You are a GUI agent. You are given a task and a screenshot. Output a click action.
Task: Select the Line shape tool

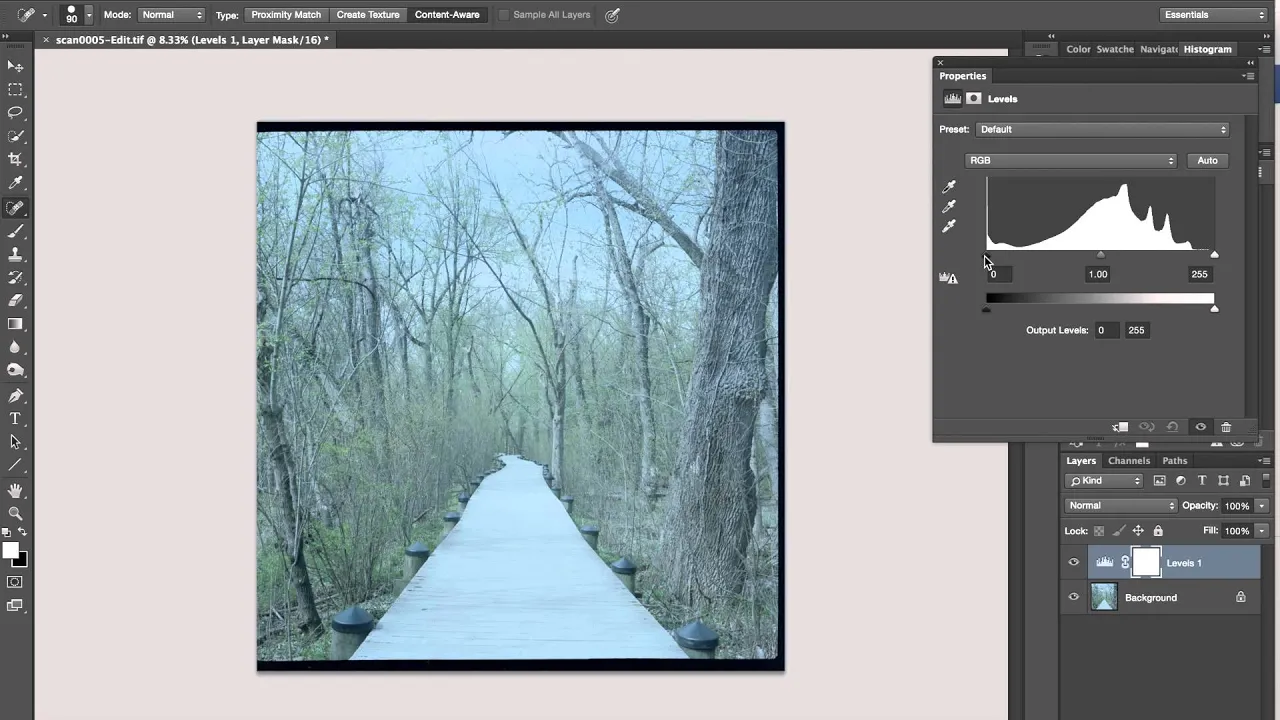[15, 465]
